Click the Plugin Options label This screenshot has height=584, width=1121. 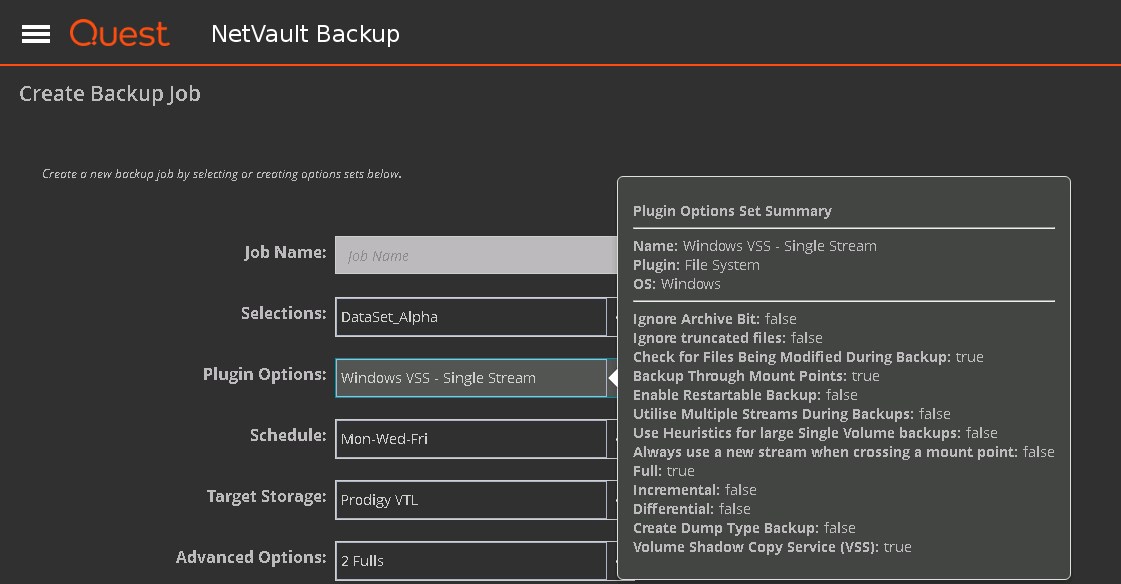(x=264, y=375)
